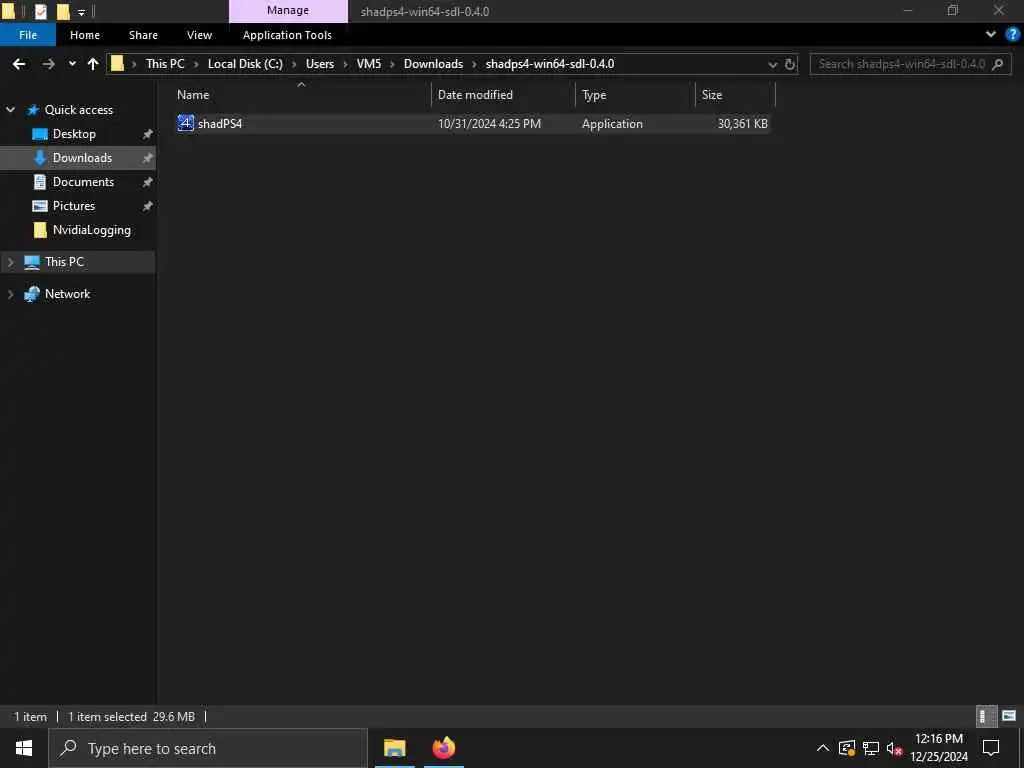Click shadps4-win64-sdl-0.4.0 breadcrumb segment

pyautogui.click(x=550, y=64)
